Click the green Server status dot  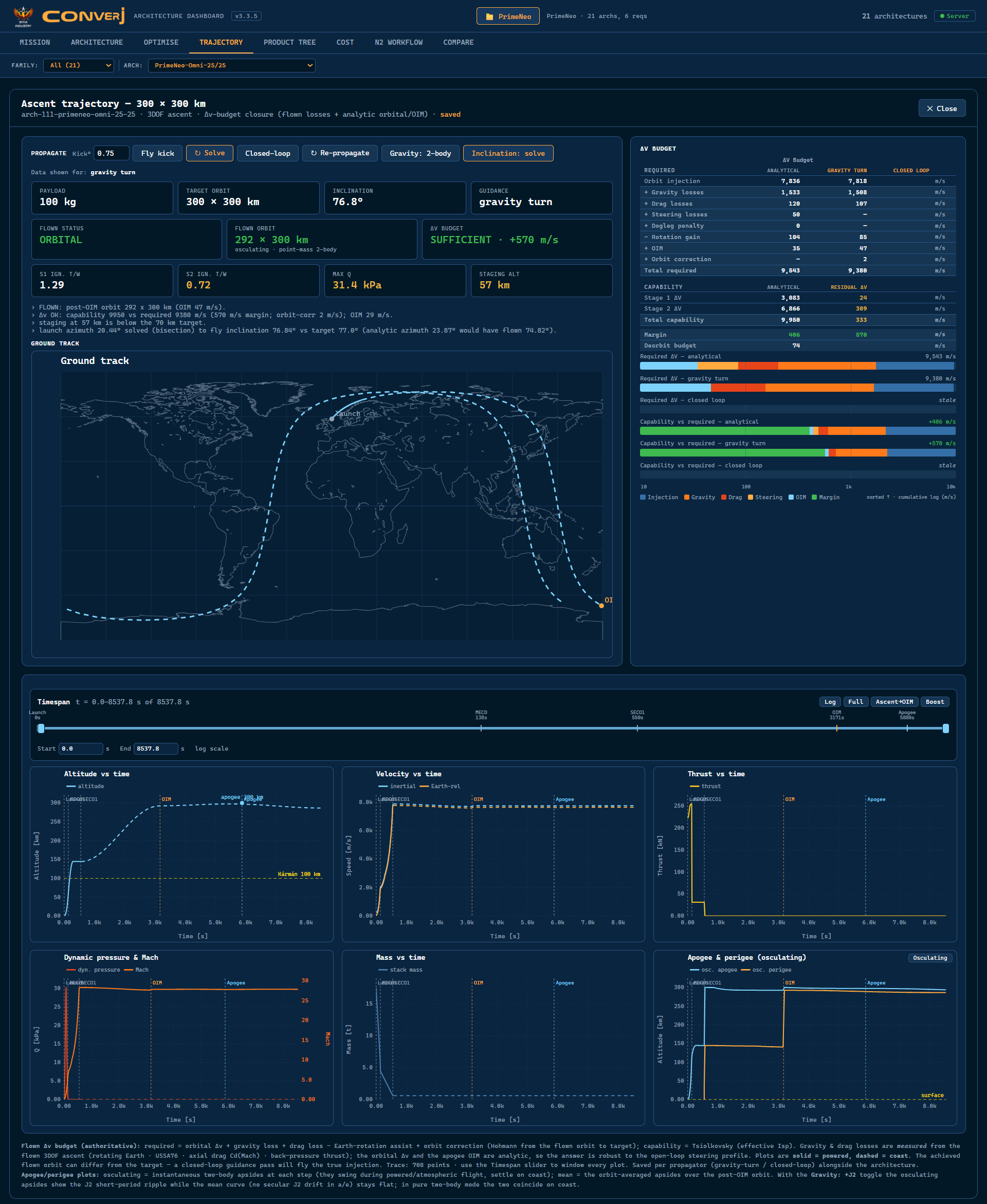(x=942, y=16)
